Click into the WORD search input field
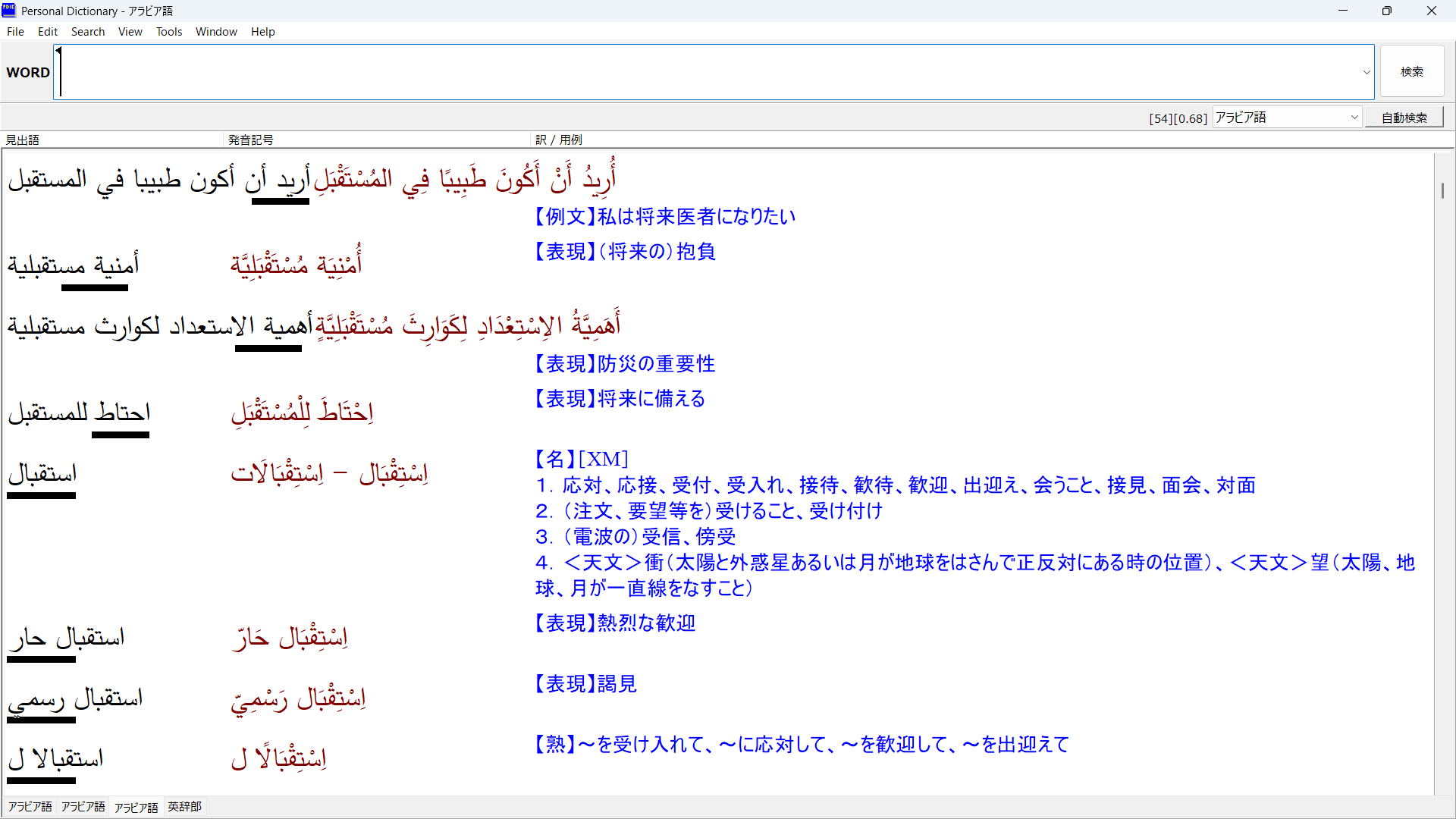This screenshot has width=1456, height=819. tap(713, 72)
